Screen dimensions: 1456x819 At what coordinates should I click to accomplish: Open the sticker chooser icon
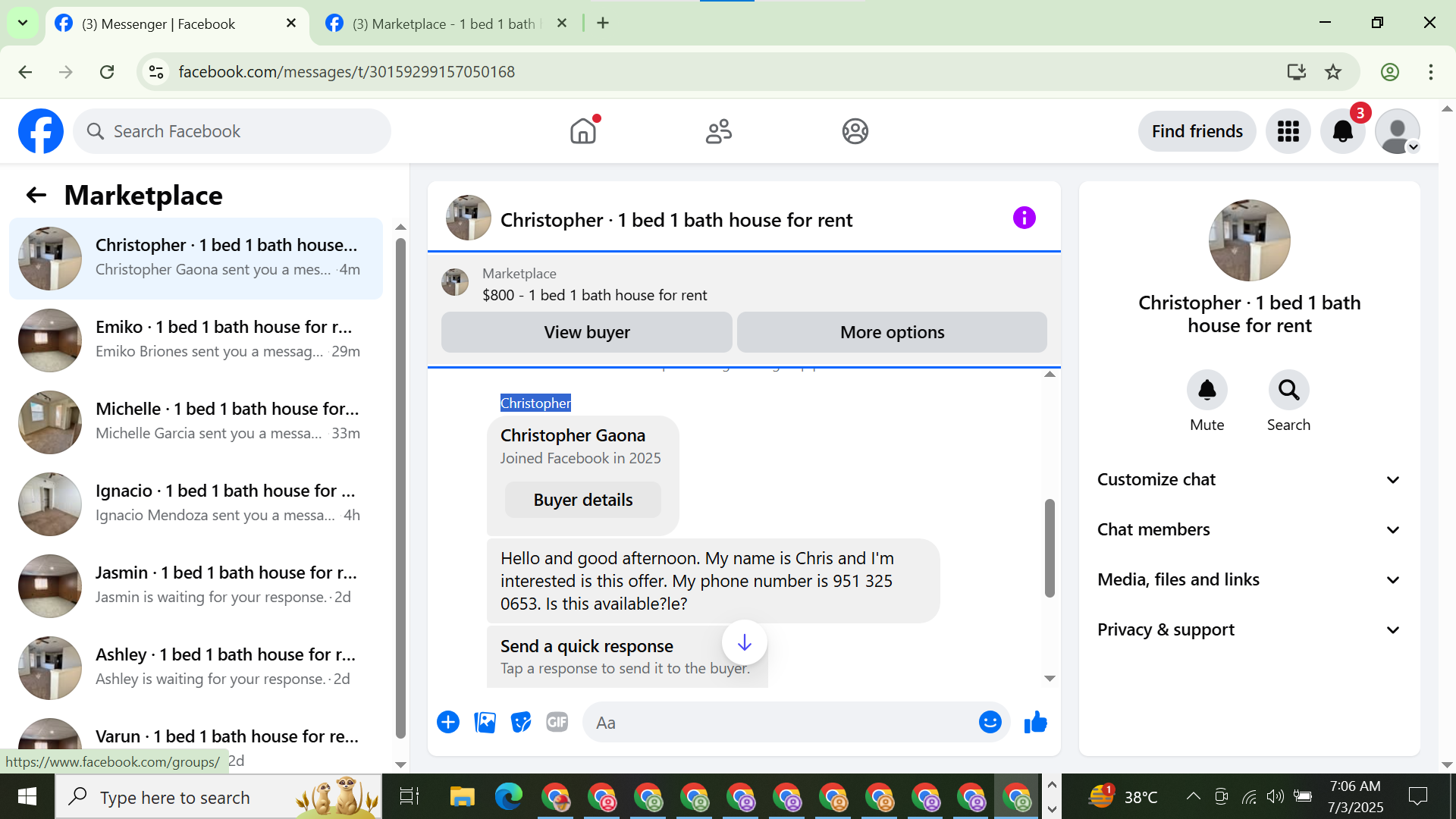coord(521,723)
